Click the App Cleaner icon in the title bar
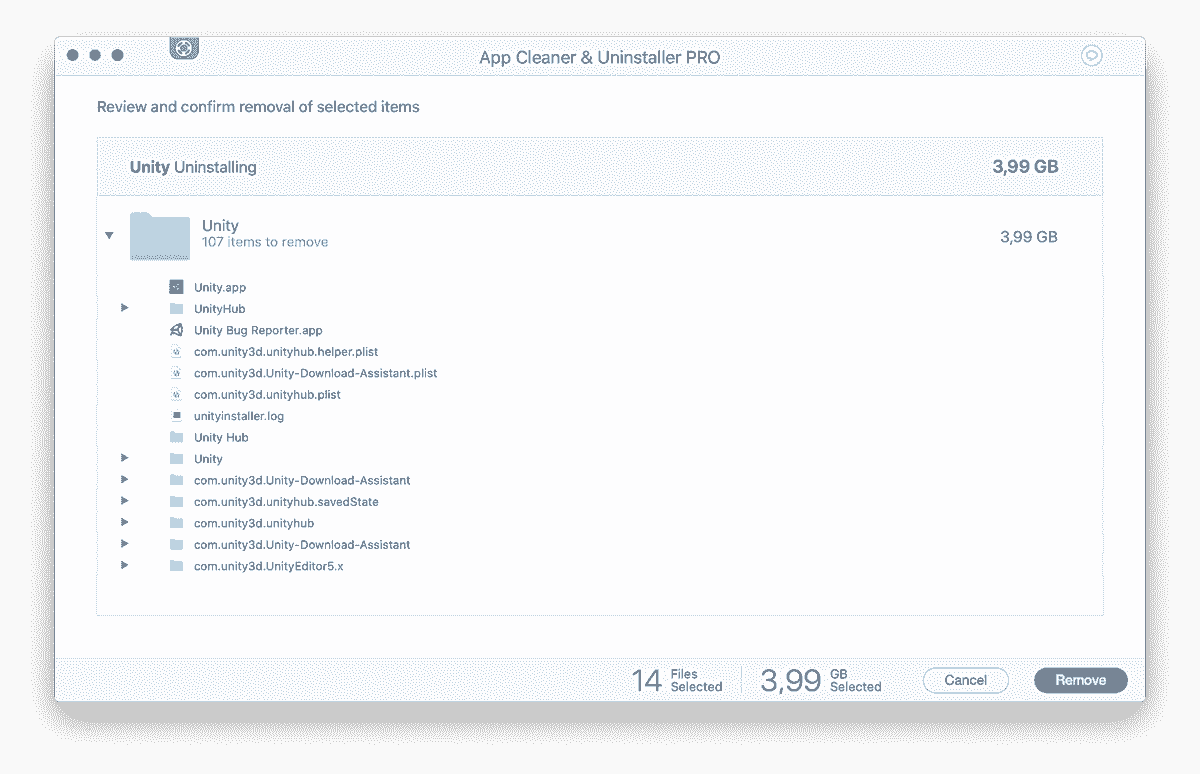Screen dimensions: 1200x774 click(x=184, y=47)
